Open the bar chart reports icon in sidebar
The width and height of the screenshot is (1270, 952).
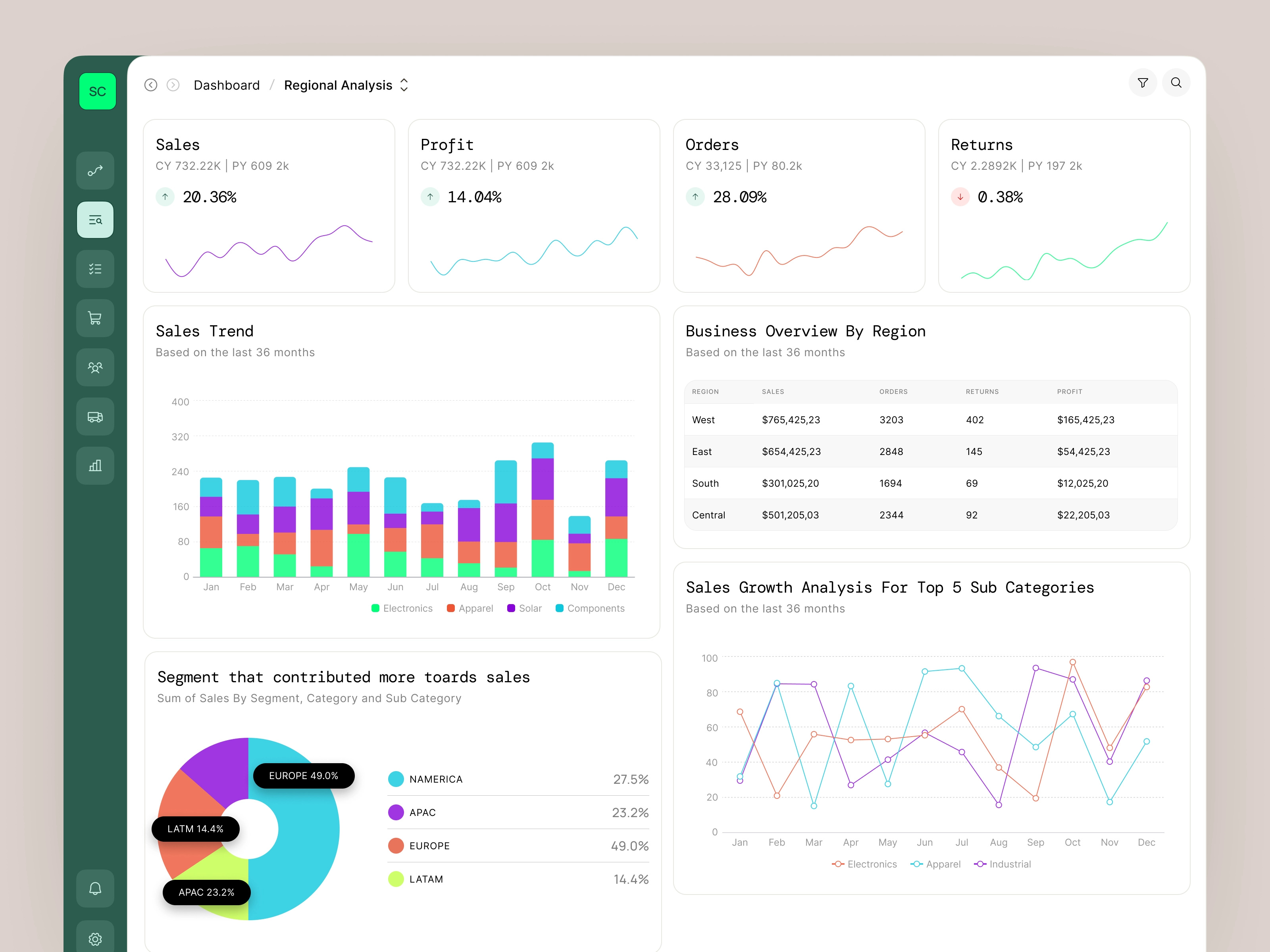pos(95,465)
